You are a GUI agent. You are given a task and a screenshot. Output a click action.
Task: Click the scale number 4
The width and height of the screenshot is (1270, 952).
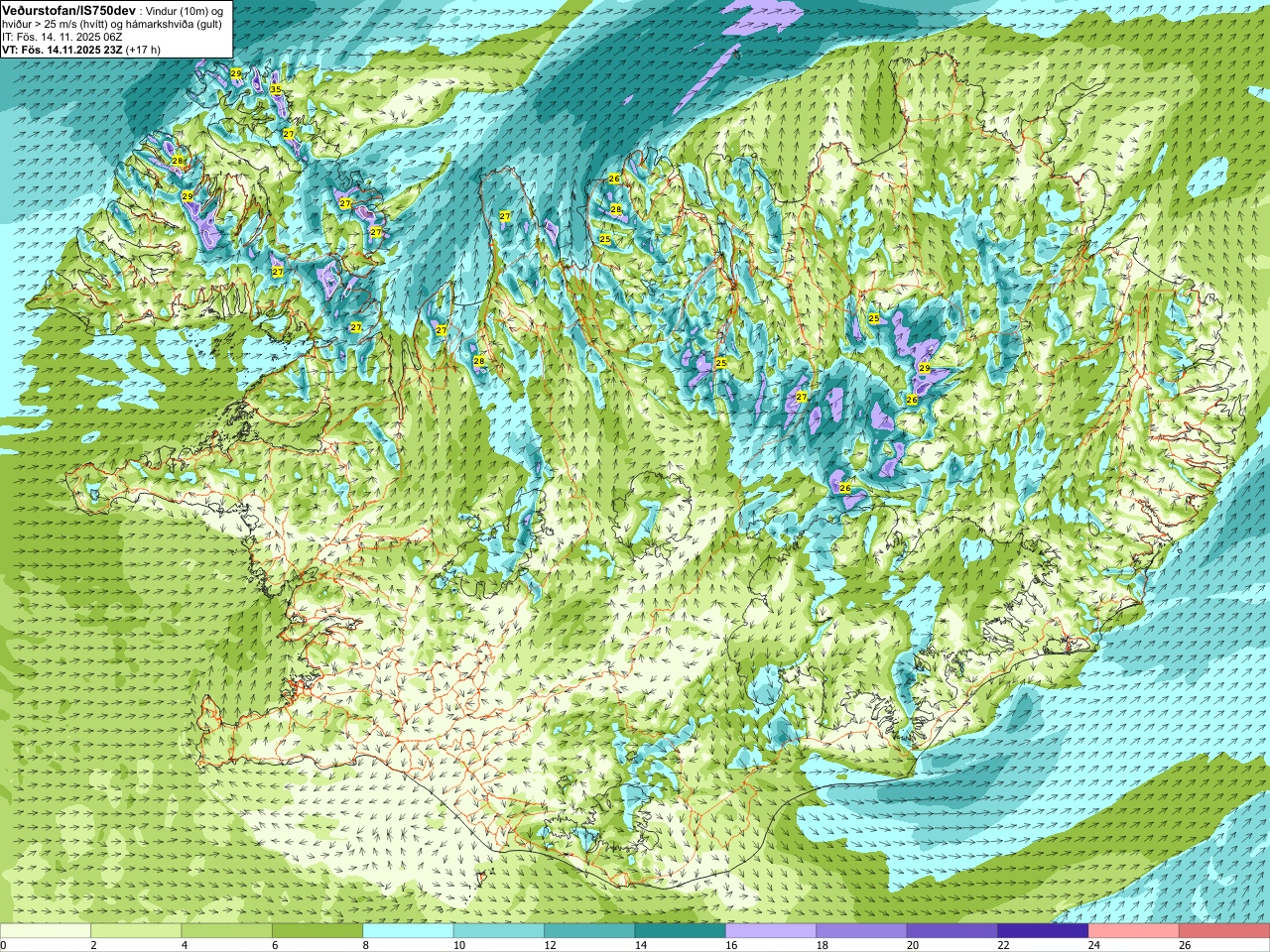(x=185, y=945)
